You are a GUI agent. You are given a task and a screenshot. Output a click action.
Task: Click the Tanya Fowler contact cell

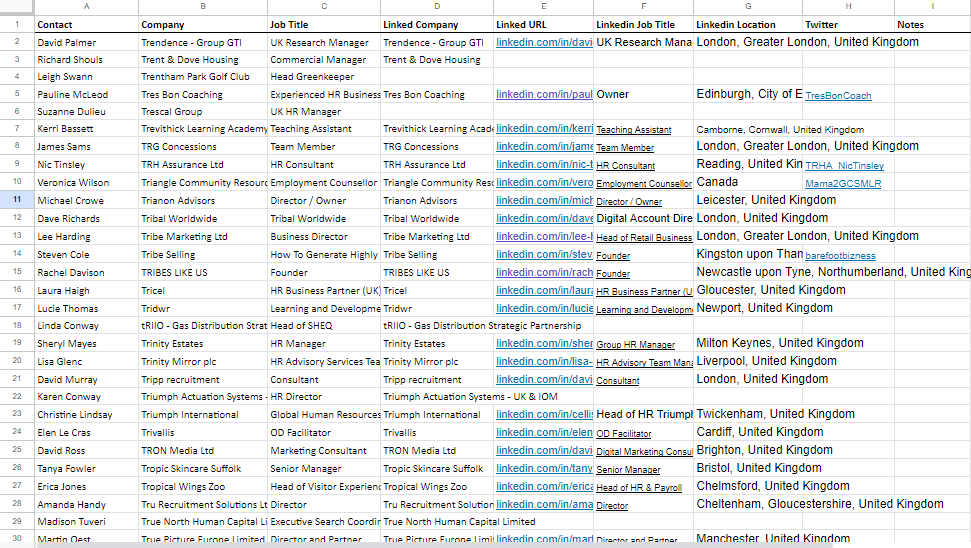click(86, 469)
